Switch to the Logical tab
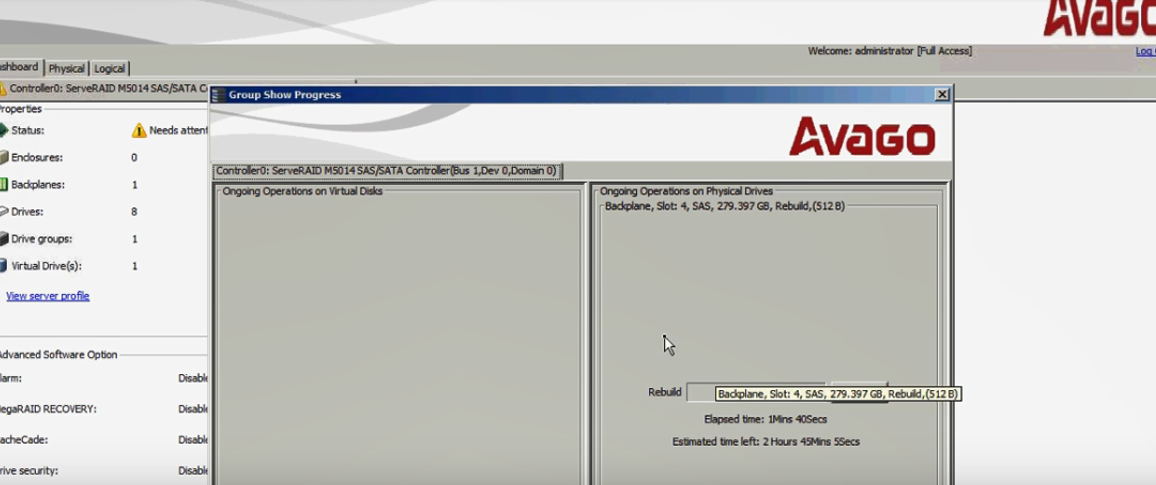Viewport: 1156px width, 485px height. tap(109, 69)
